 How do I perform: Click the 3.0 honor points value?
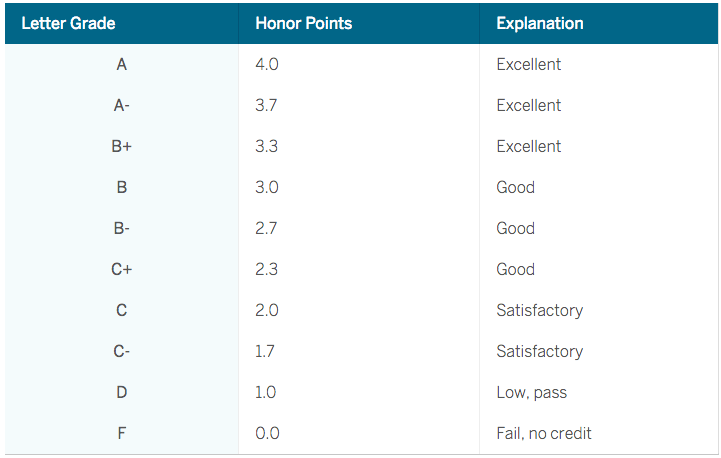tap(267, 187)
